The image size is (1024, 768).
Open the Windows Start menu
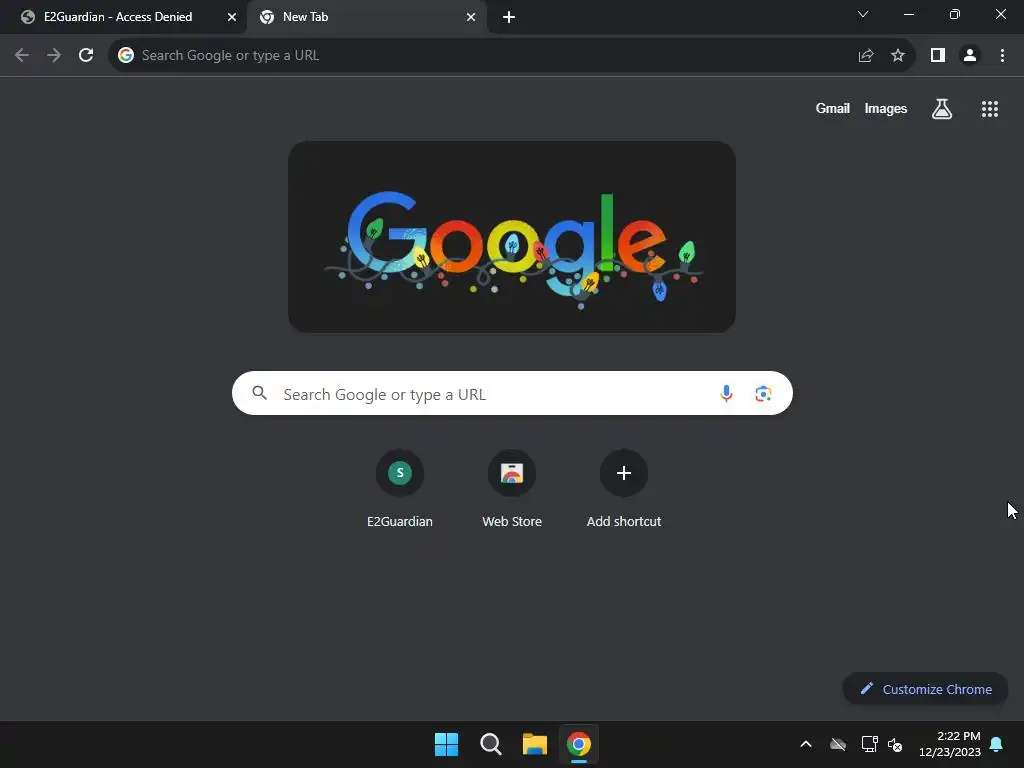click(447, 744)
